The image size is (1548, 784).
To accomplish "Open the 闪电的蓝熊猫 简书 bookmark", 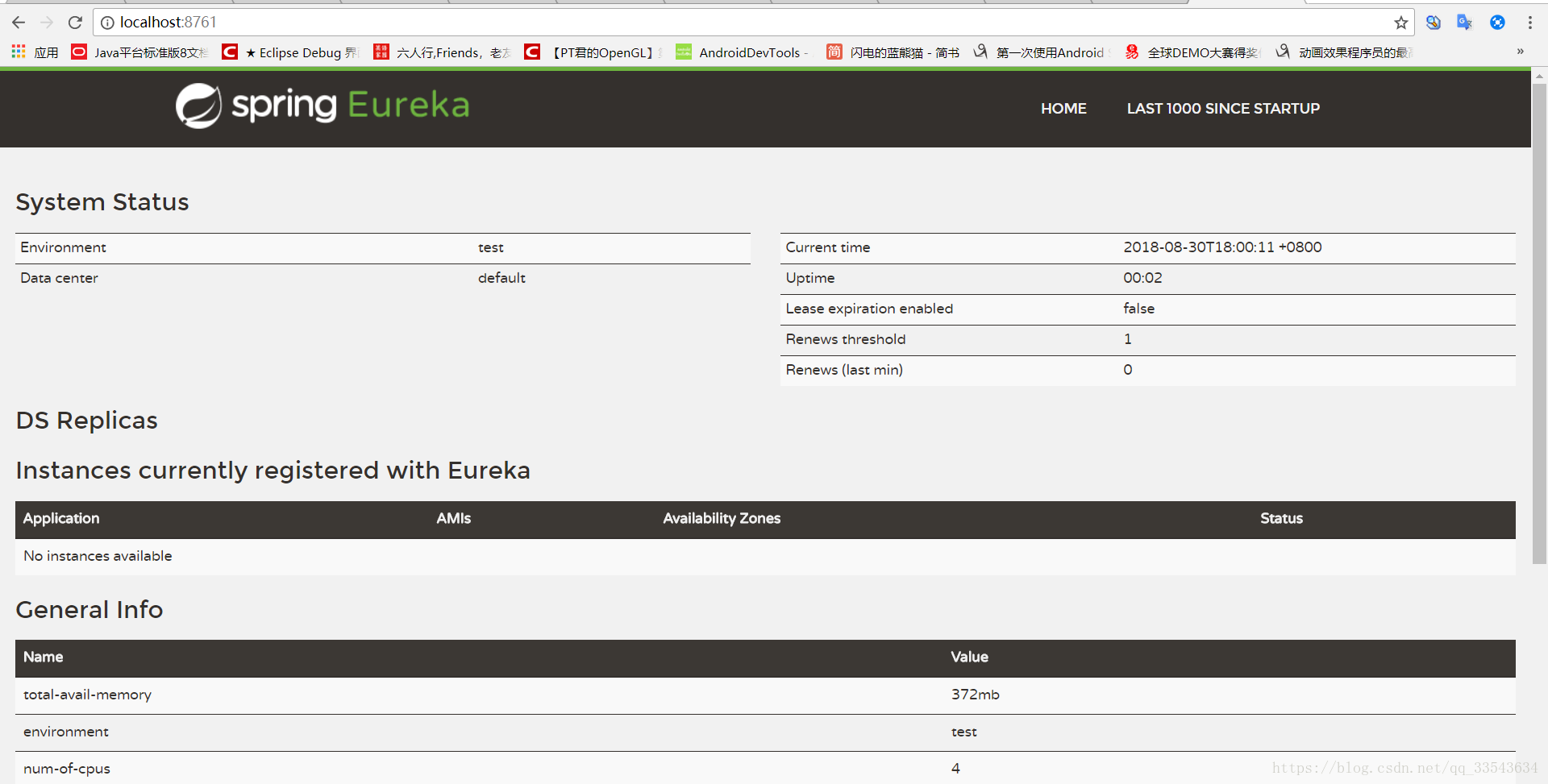I will 893,52.
